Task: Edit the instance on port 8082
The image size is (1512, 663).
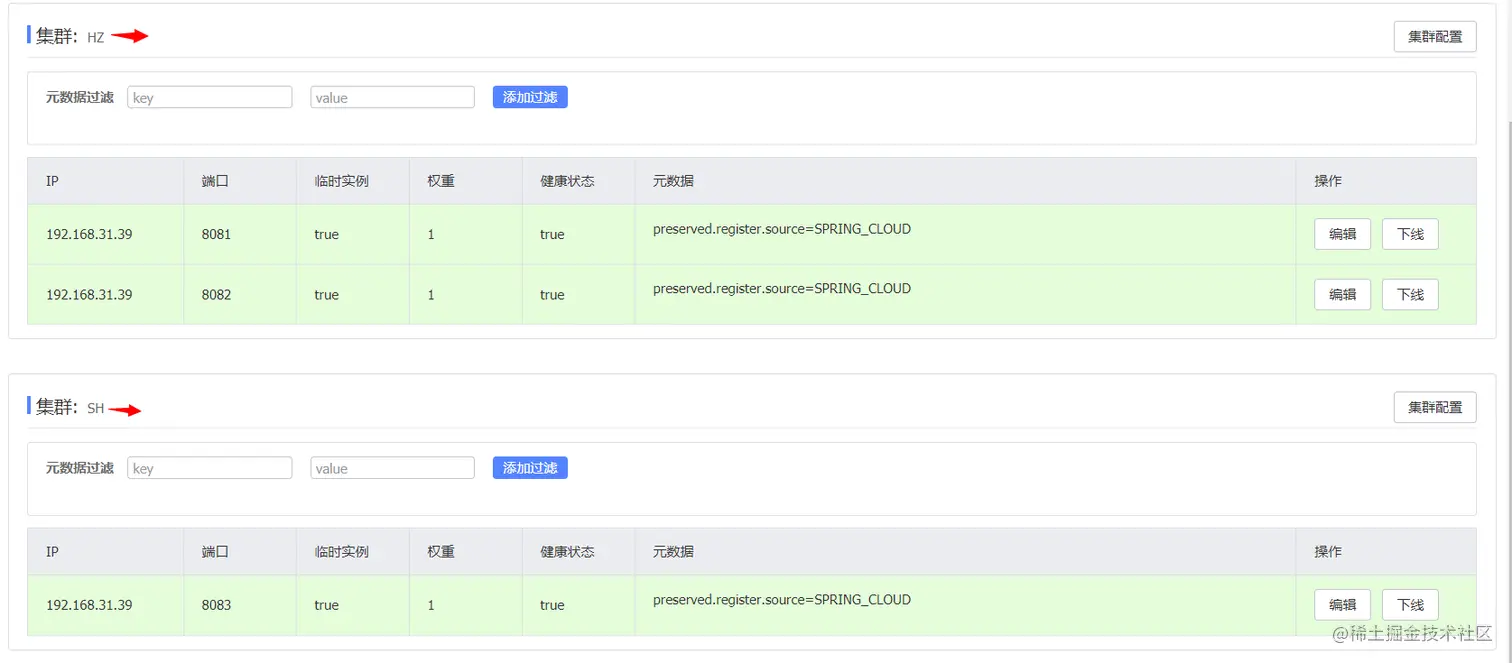Action: click(x=1342, y=295)
